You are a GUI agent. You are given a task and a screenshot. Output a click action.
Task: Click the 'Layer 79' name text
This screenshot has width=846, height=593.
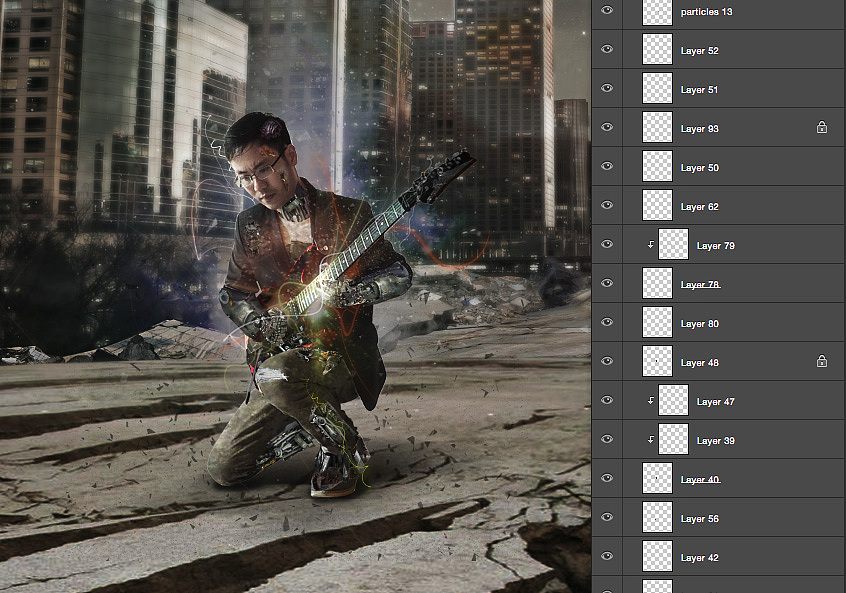pos(715,246)
